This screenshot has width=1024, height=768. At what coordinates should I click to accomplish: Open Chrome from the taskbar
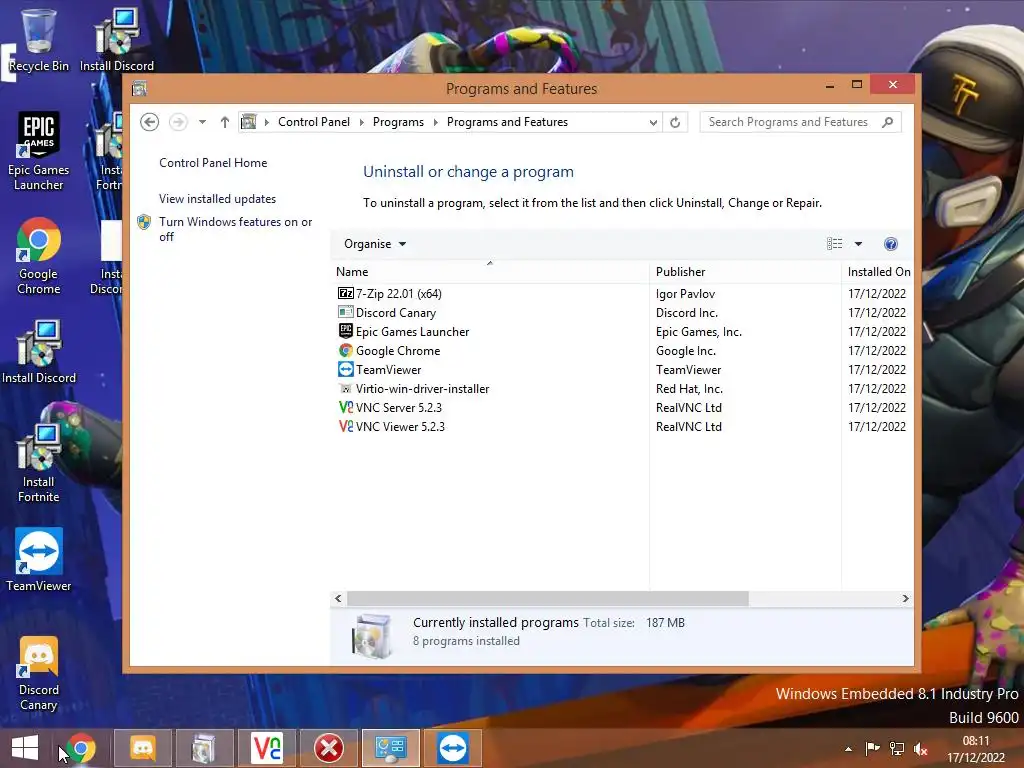coord(80,748)
